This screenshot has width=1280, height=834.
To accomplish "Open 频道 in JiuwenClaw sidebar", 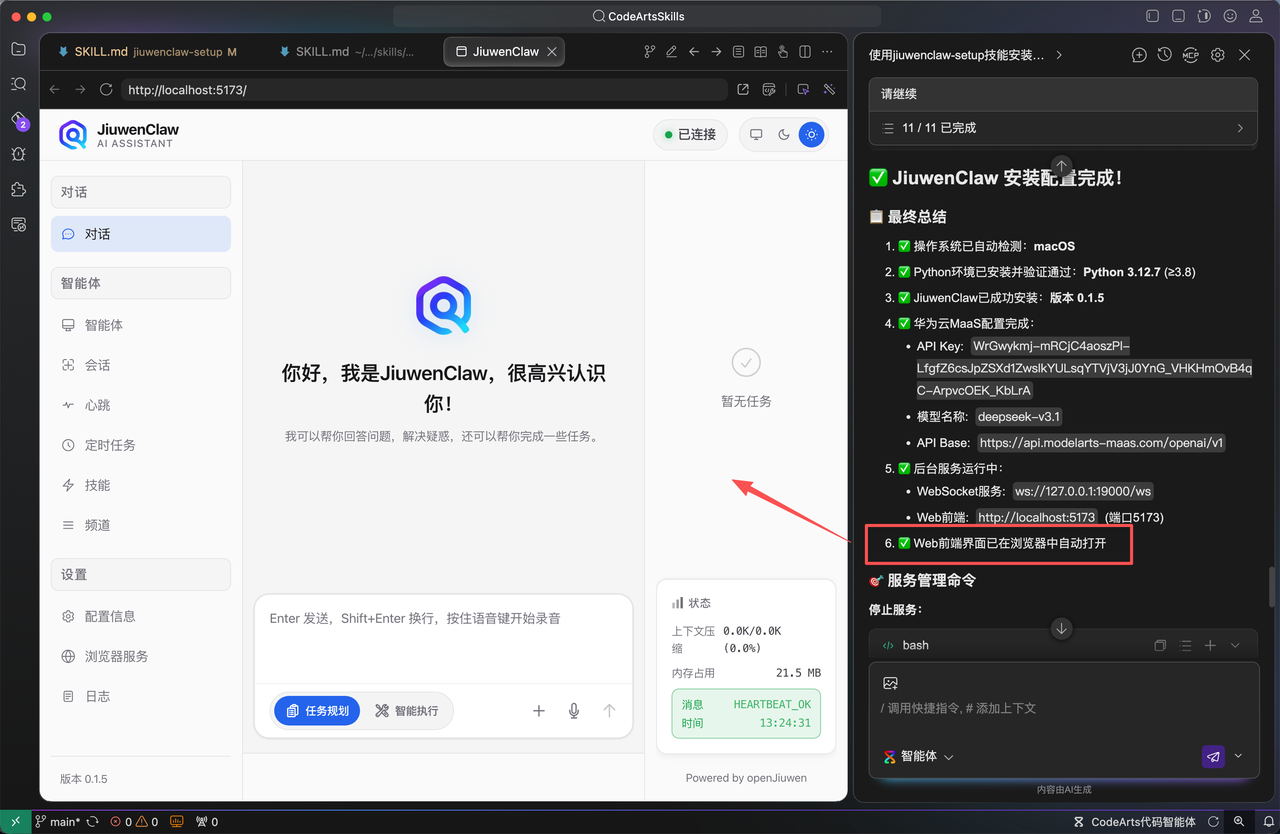I will point(141,525).
